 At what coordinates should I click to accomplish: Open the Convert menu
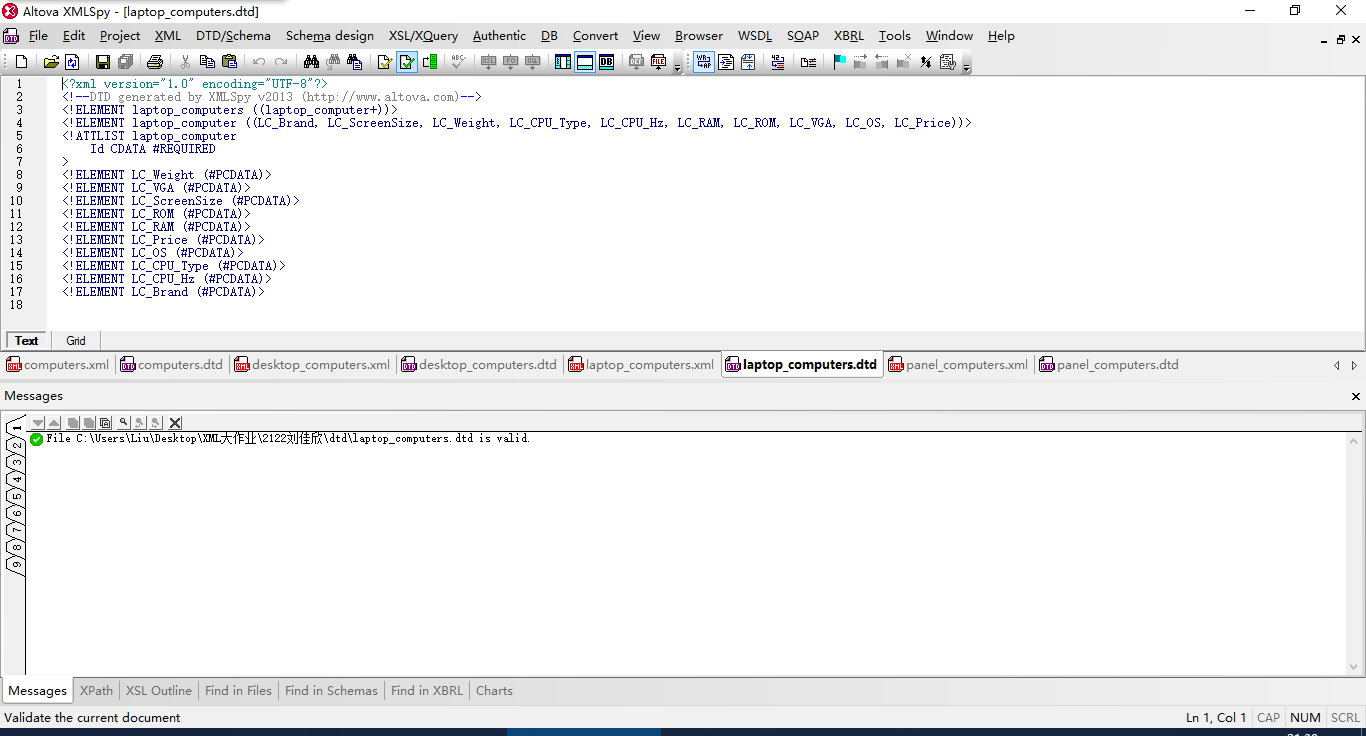[595, 36]
